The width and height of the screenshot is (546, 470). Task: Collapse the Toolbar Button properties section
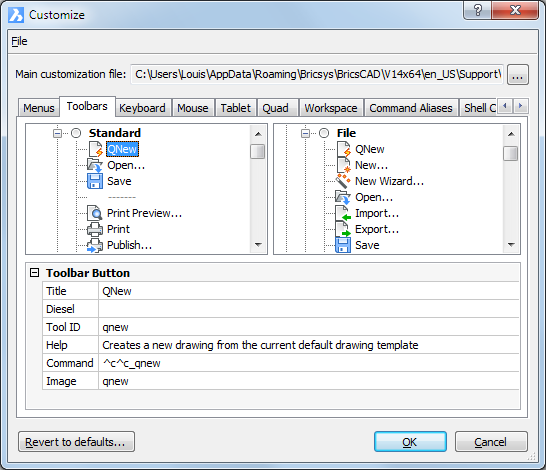[x=34, y=273]
